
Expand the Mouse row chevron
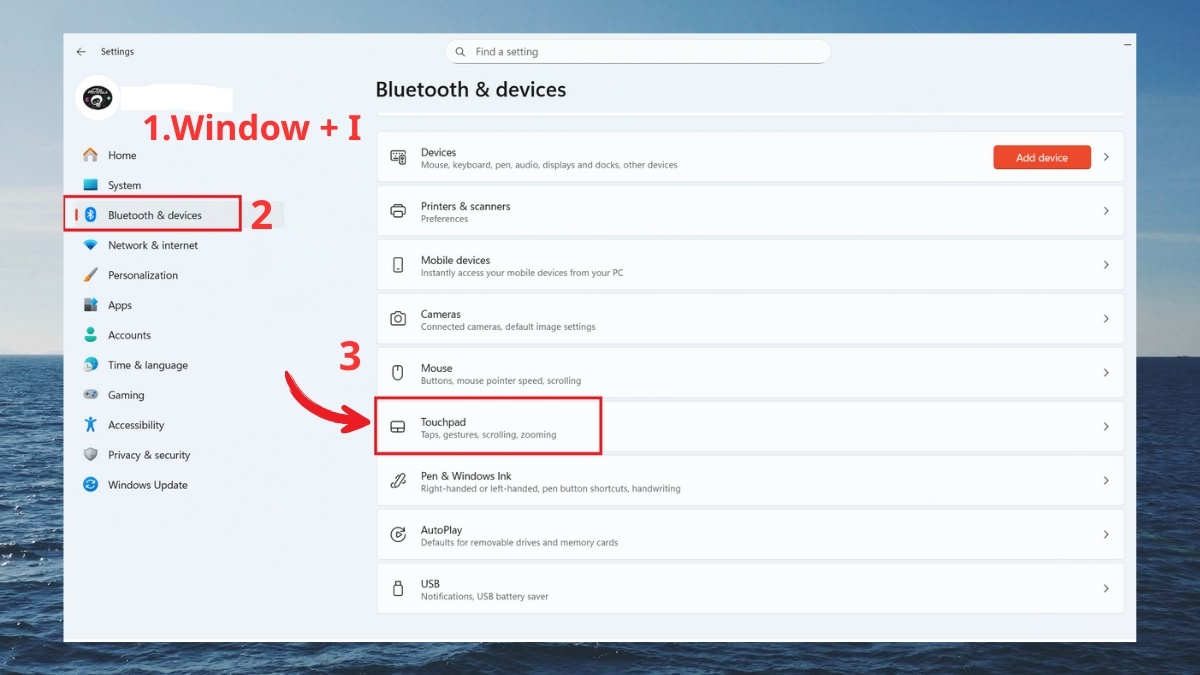pos(1106,373)
